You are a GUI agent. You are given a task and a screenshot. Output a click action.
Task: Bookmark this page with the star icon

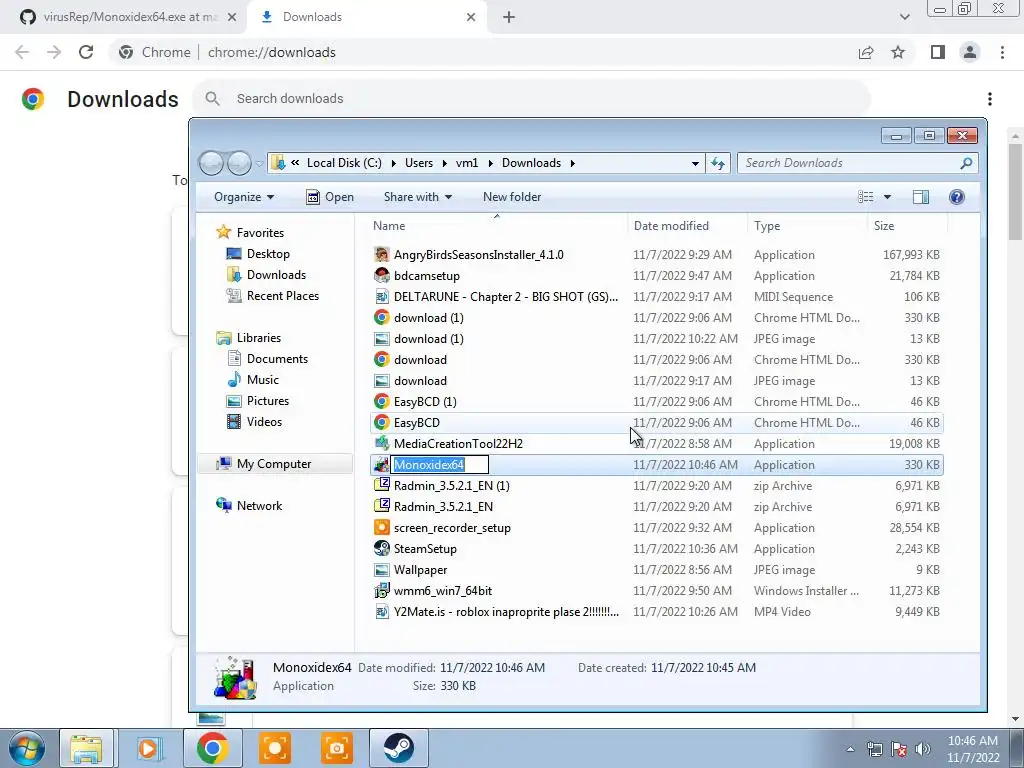coord(898,52)
